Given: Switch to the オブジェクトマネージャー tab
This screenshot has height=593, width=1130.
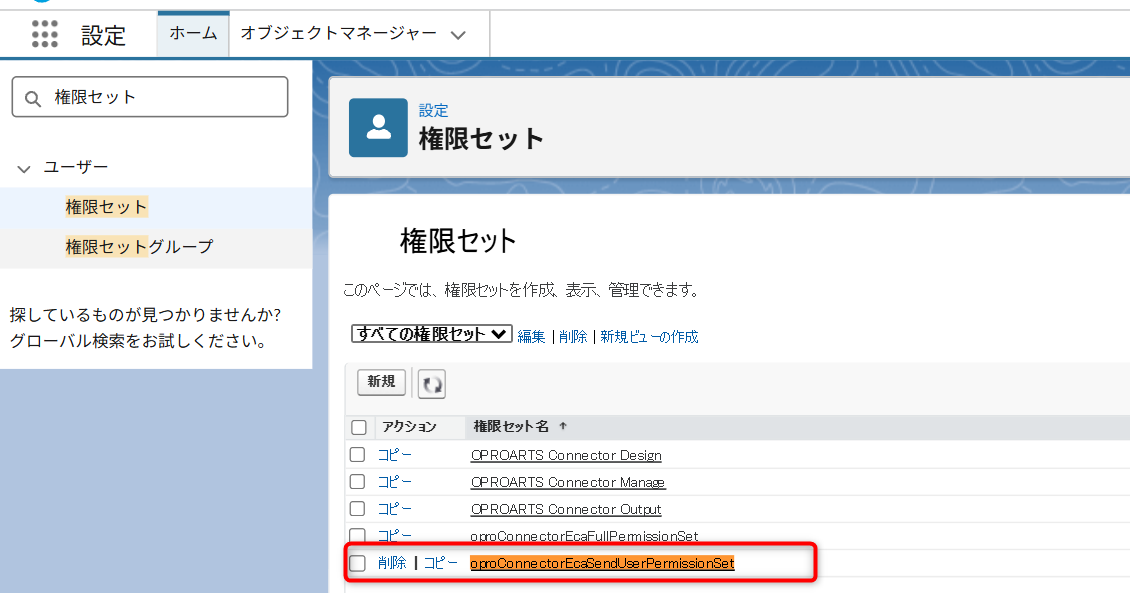Looking at the screenshot, I should [x=339, y=33].
